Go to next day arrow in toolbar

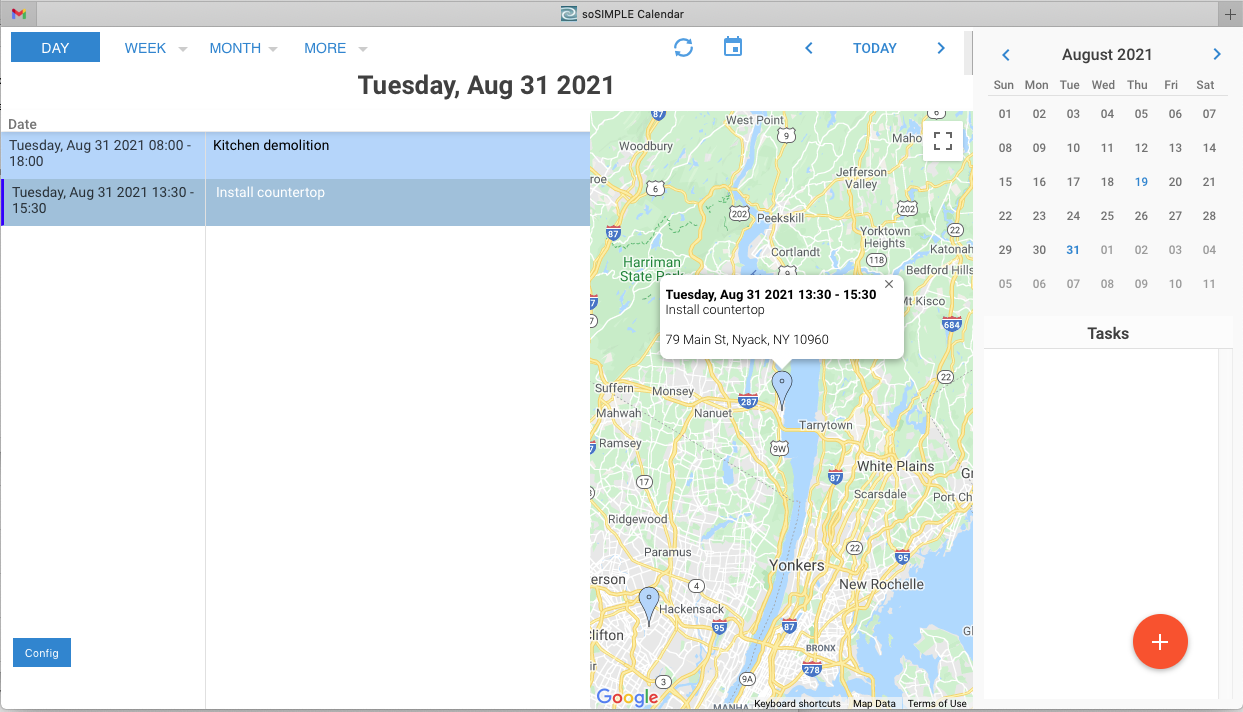click(941, 48)
